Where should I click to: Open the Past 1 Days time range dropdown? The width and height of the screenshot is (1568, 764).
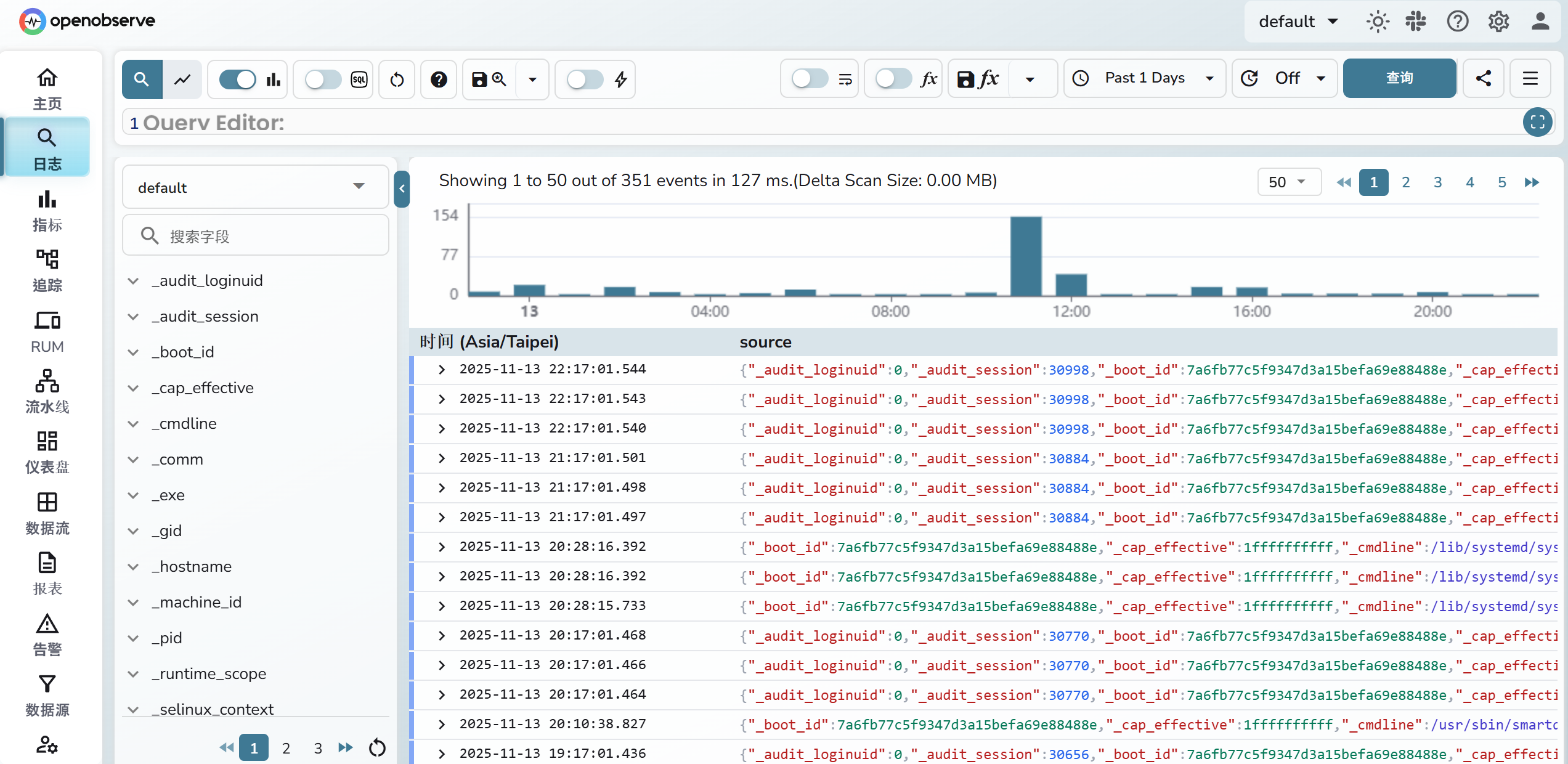[x=1145, y=78]
